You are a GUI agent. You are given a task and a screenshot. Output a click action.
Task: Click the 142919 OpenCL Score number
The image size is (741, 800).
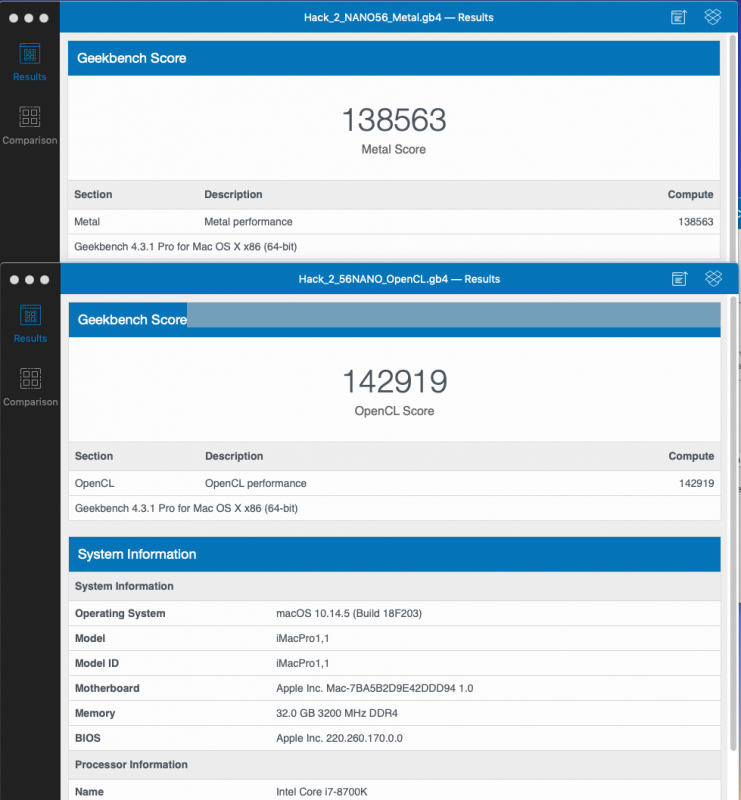tap(395, 382)
